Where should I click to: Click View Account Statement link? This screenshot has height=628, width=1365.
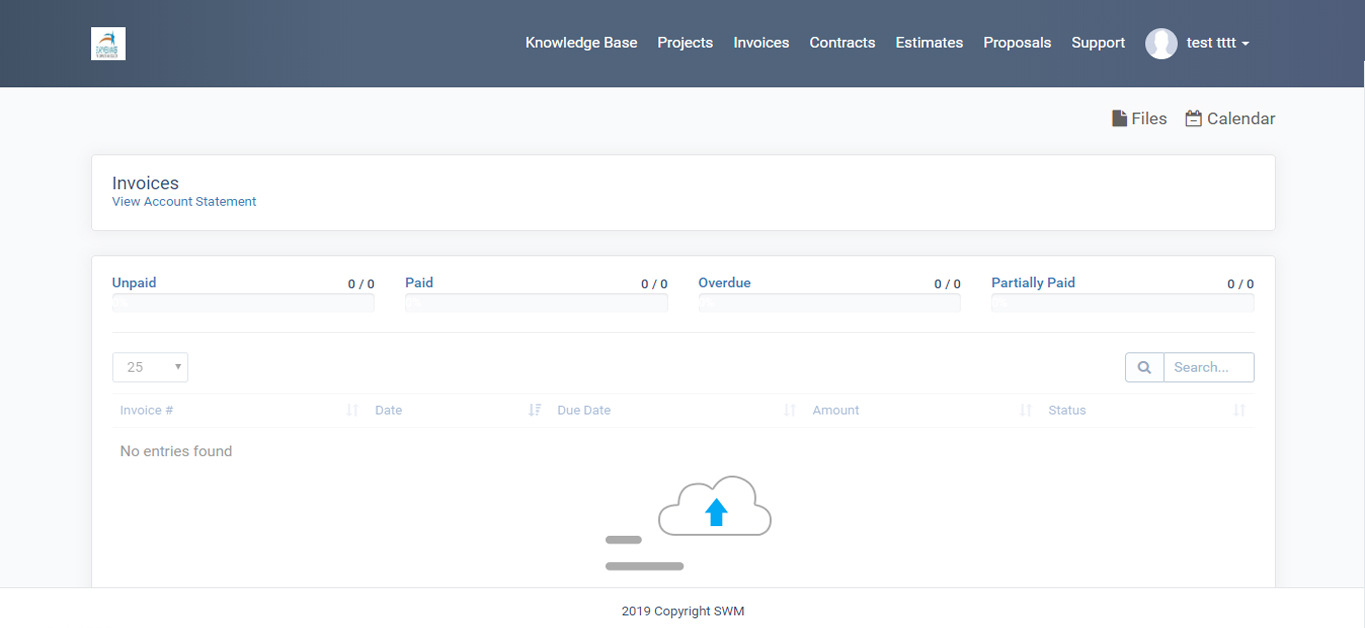coord(184,202)
